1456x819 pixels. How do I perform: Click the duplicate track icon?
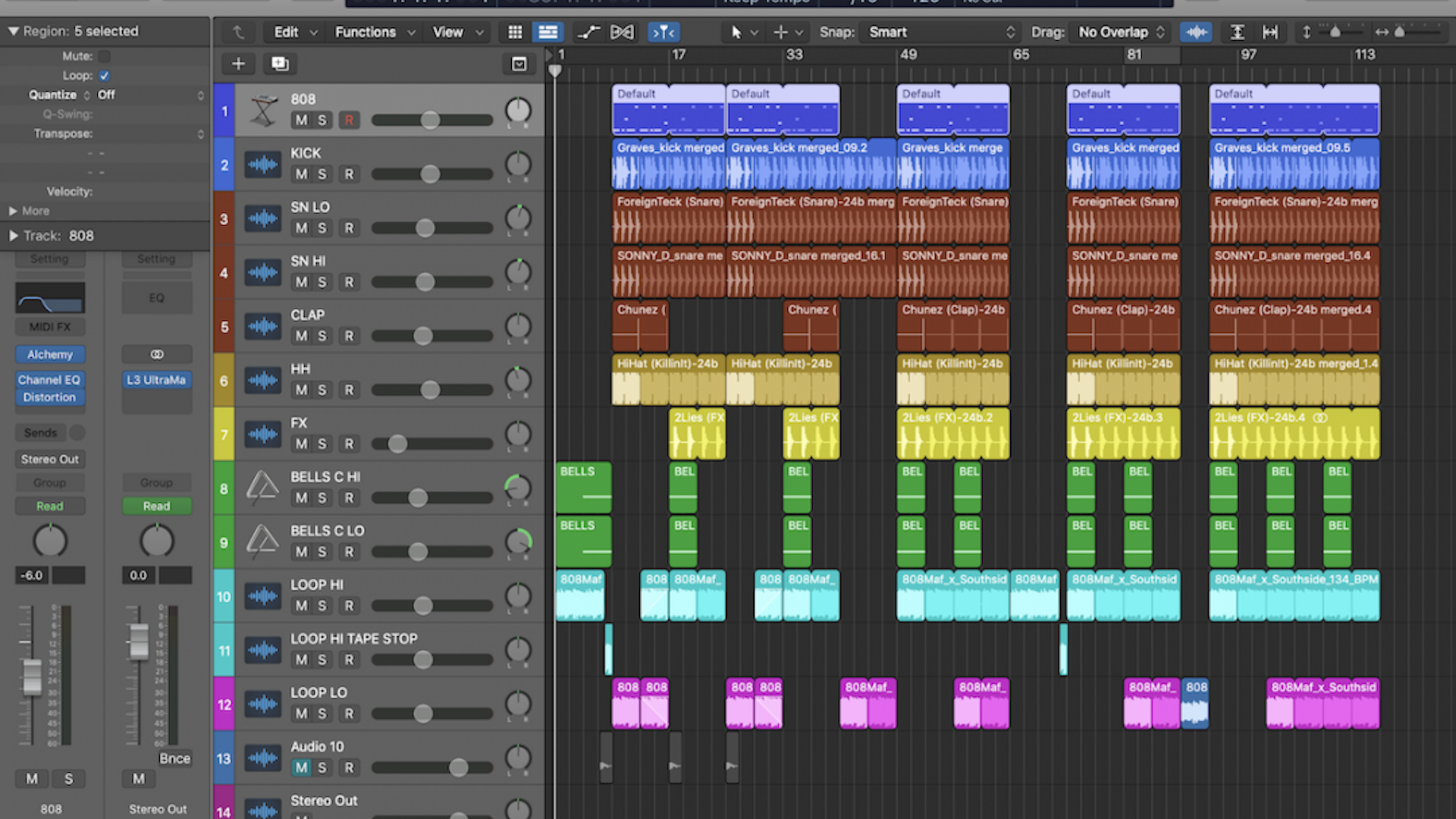280,64
